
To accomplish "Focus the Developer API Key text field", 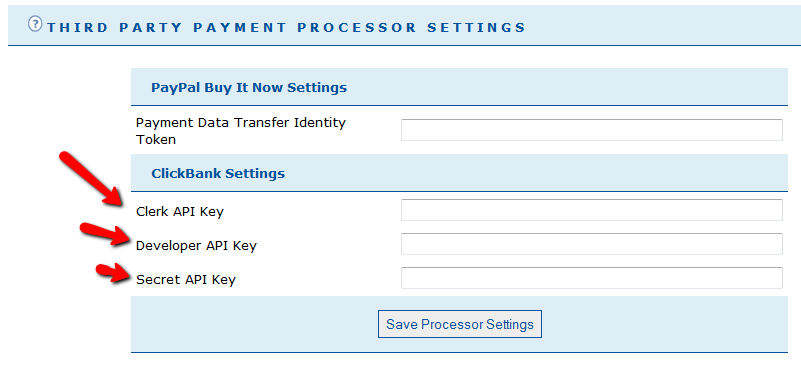I will click(592, 244).
